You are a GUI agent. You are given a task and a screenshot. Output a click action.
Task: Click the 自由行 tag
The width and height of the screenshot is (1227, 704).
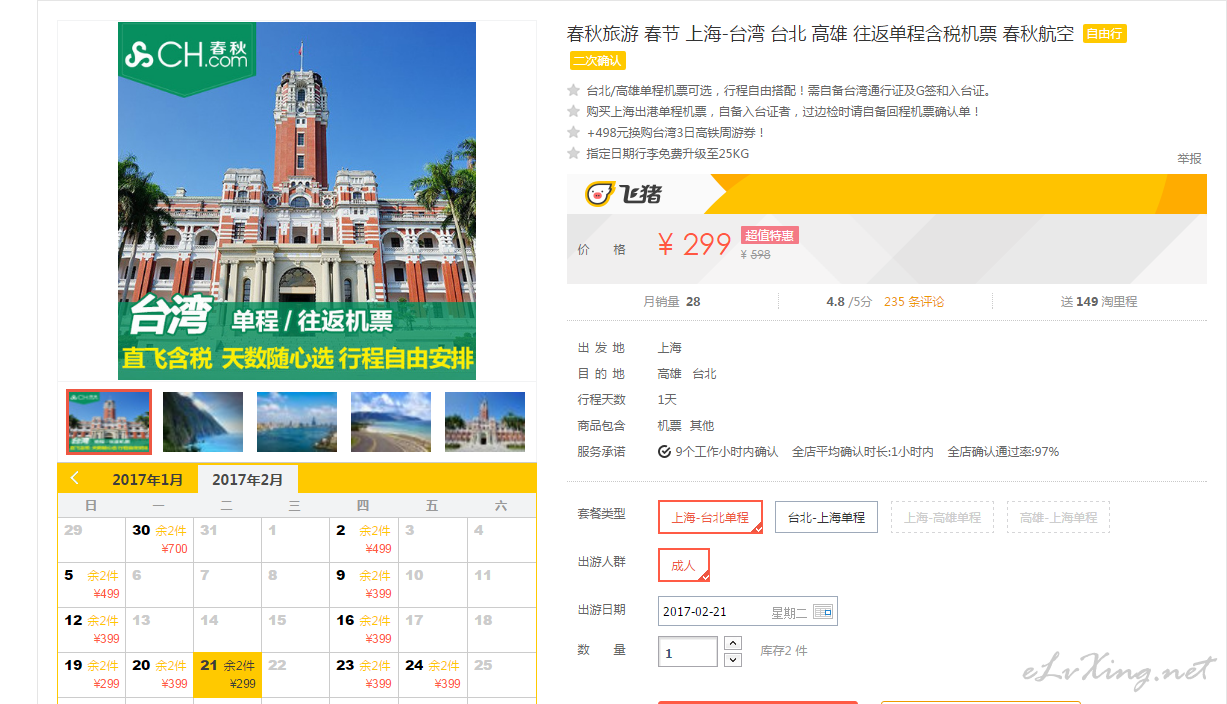tap(1105, 34)
